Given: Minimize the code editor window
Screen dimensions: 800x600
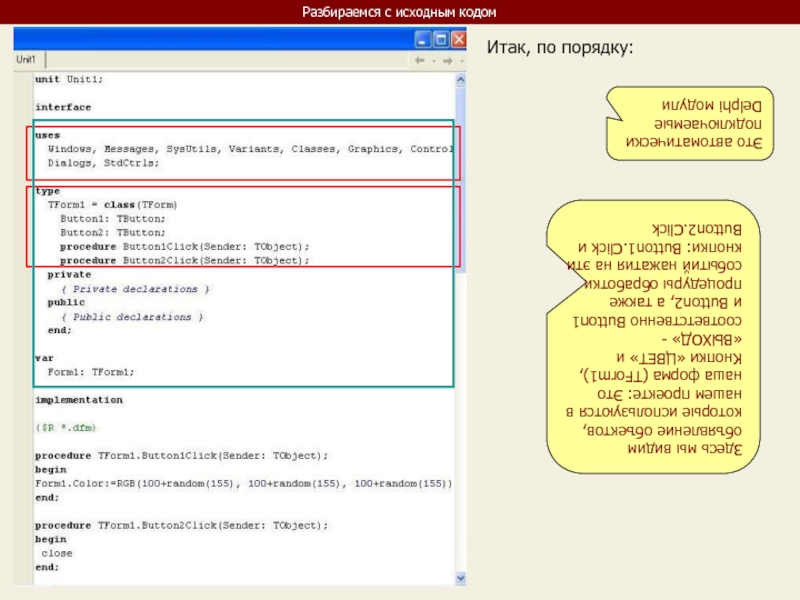Looking at the screenshot, I should tap(422, 39).
